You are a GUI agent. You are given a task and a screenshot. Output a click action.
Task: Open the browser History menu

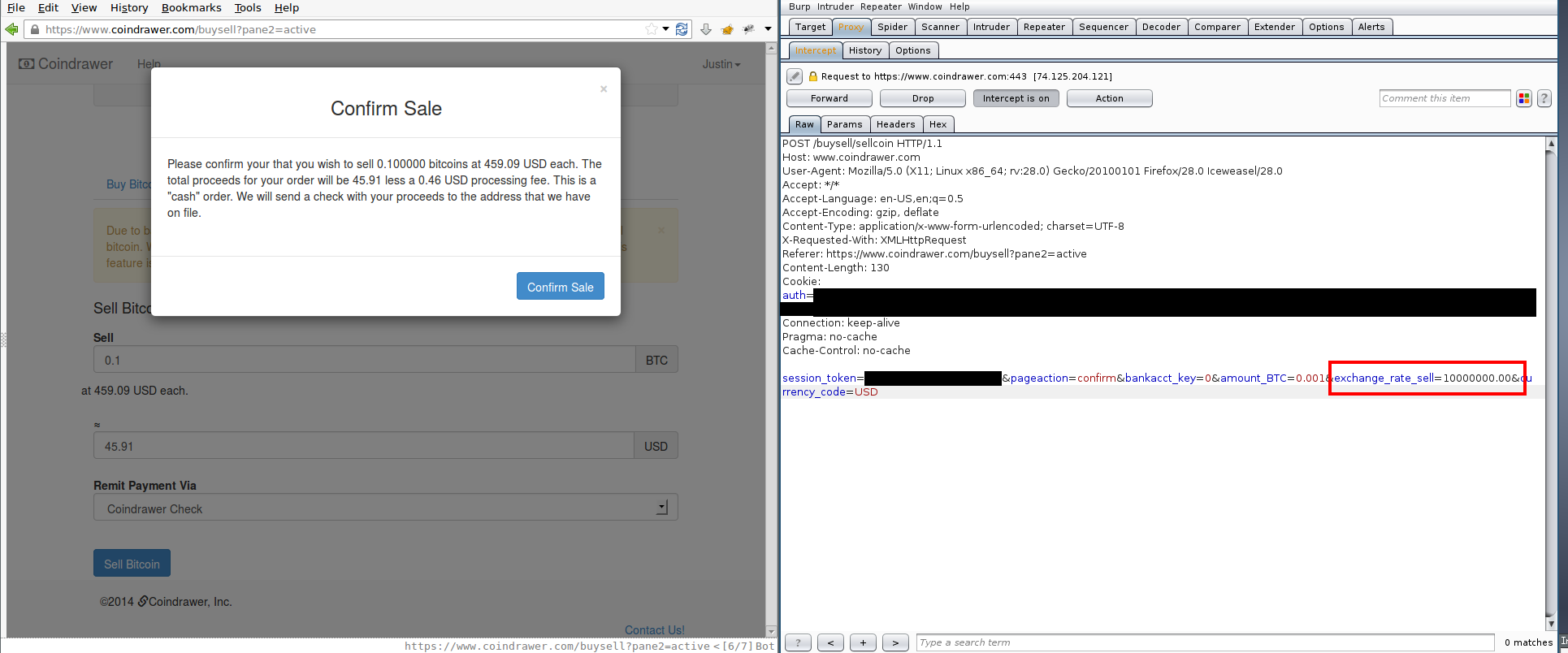[129, 7]
